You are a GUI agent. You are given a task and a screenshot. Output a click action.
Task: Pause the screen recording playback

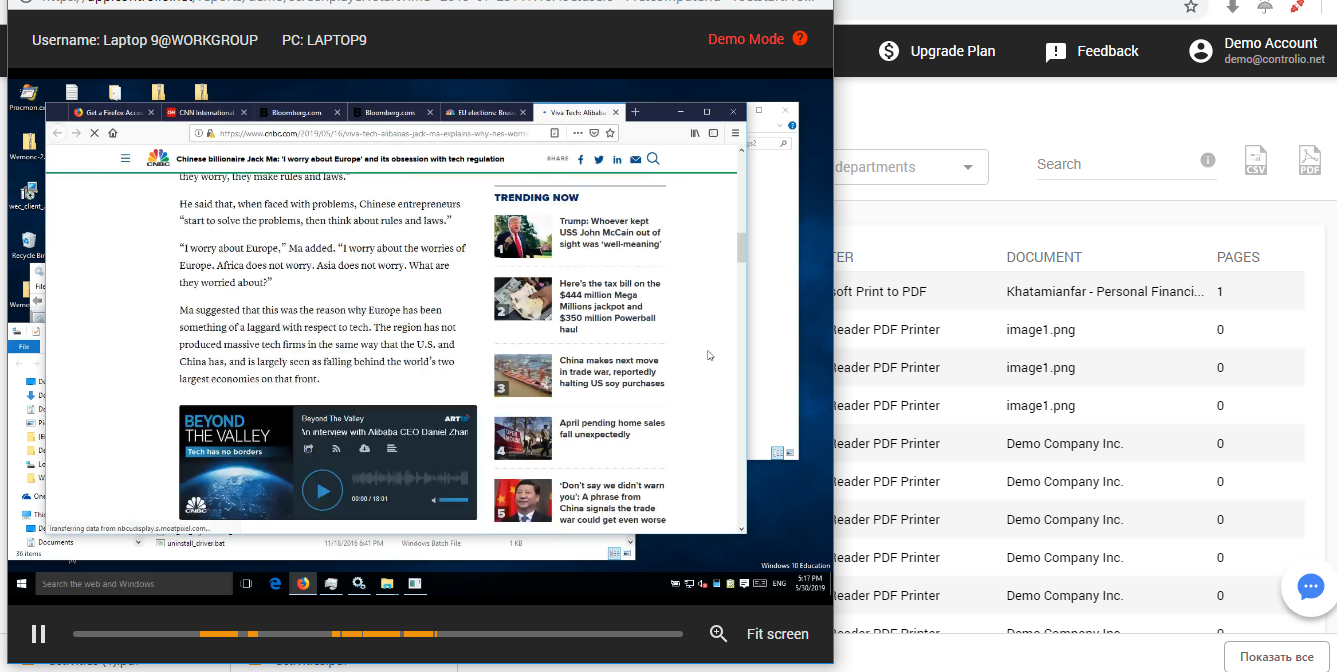click(x=38, y=633)
